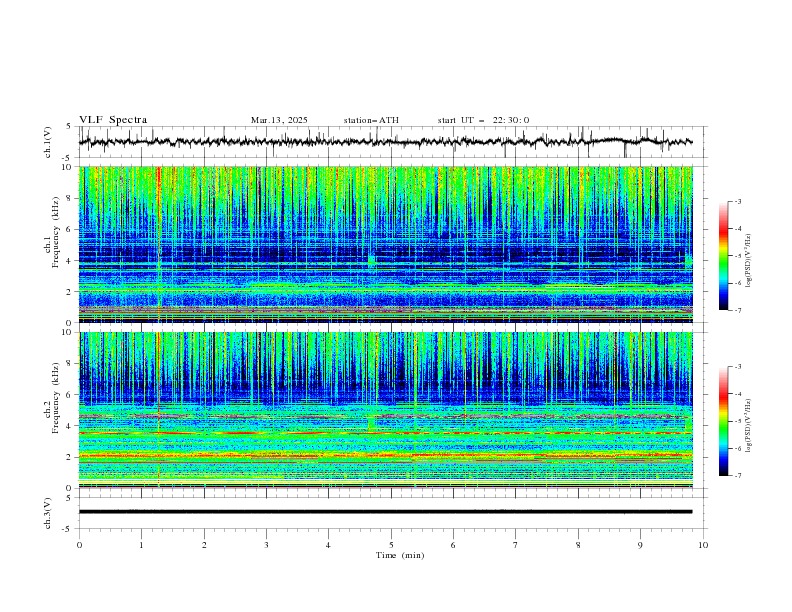Click the "ch.1(V)" waveform axis label
792x612 pixels.
click(x=48, y=142)
